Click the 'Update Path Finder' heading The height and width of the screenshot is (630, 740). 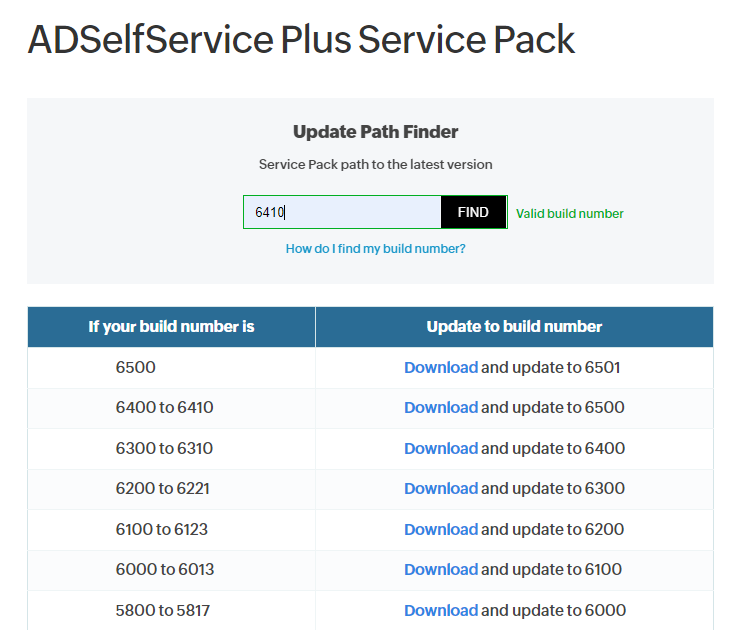point(375,132)
